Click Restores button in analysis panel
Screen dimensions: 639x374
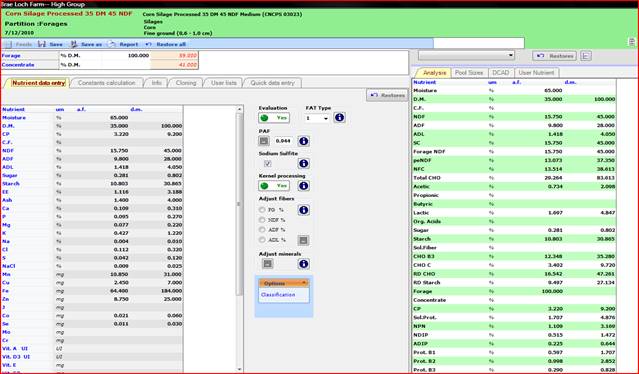pyautogui.click(x=555, y=56)
